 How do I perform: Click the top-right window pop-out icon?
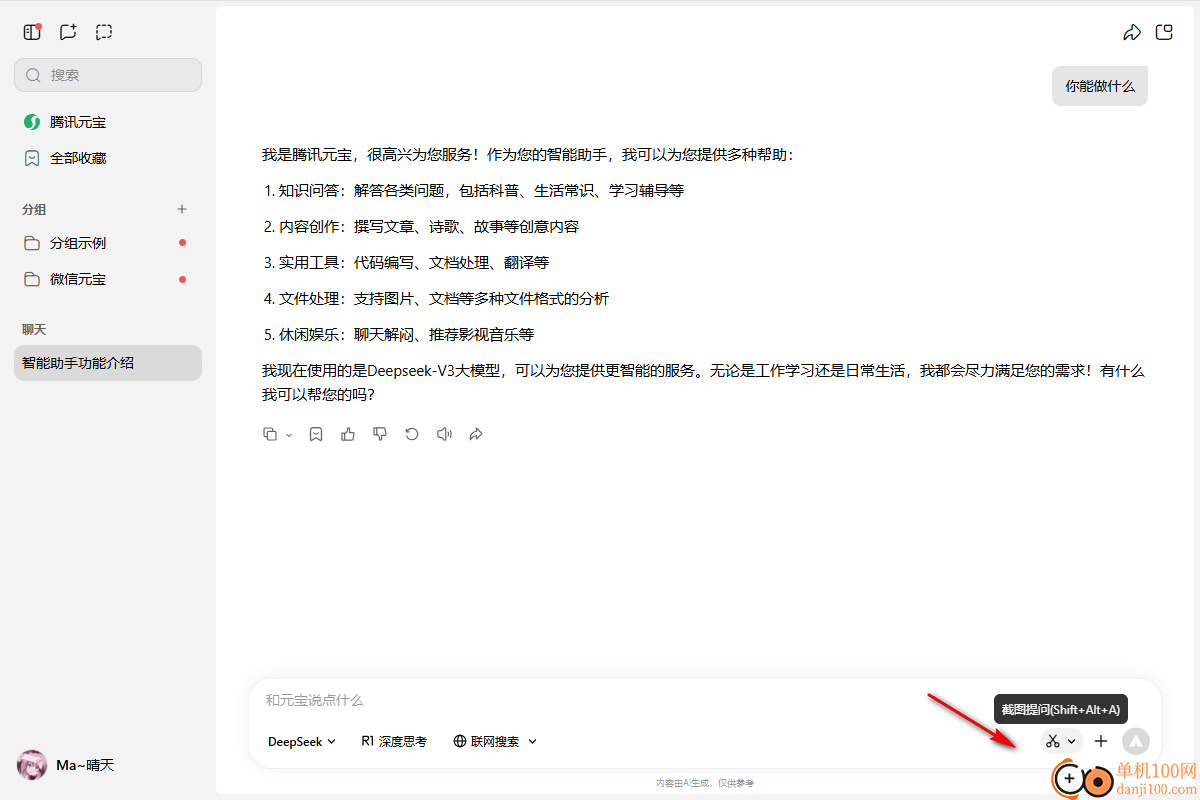[x=1164, y=32]
